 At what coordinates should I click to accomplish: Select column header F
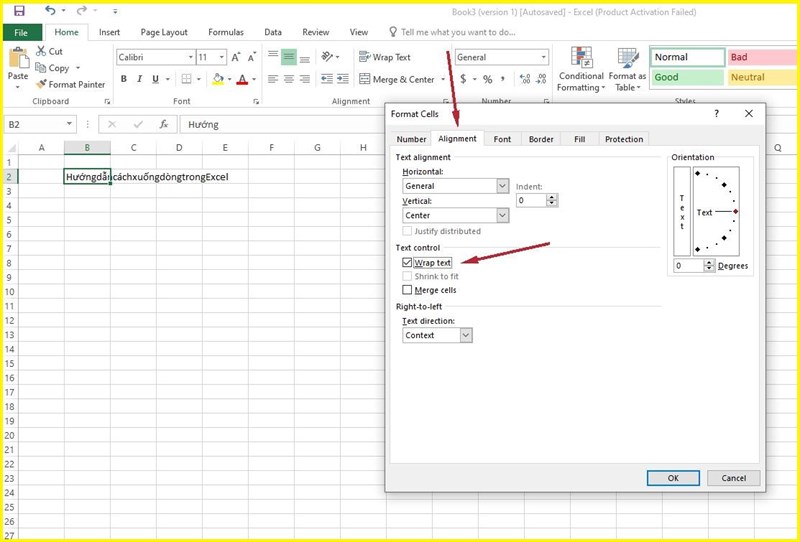[x=271, y=147]
